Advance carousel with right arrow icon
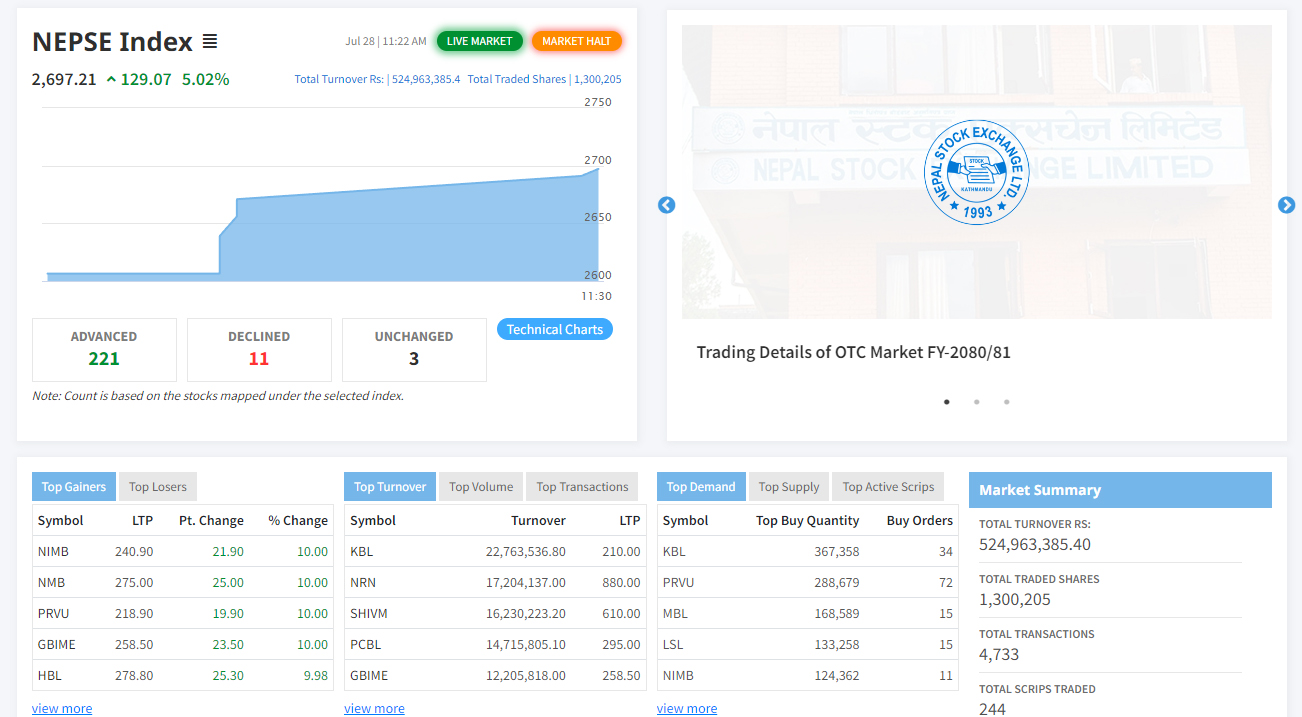1302x717 pixels. pyautogui.click(x=1286, y=205)
